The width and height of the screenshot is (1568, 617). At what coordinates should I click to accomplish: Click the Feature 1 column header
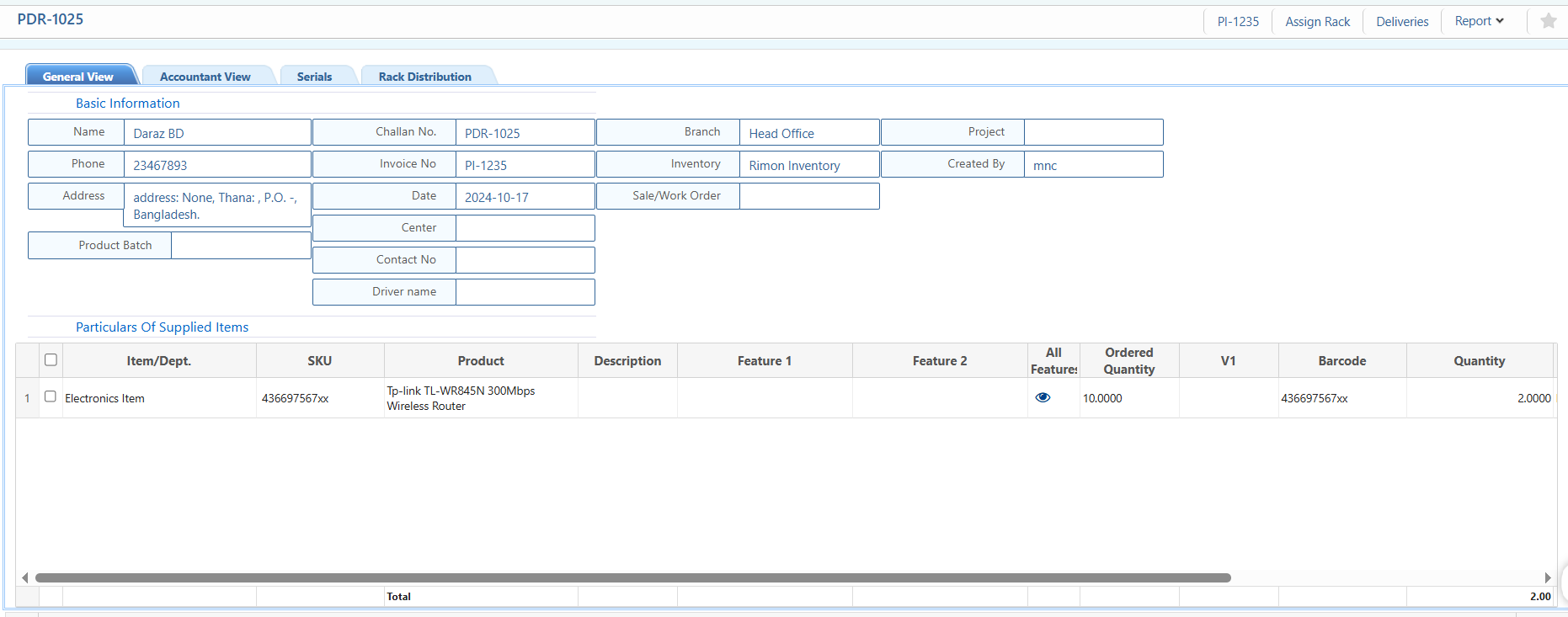point(765,360)
